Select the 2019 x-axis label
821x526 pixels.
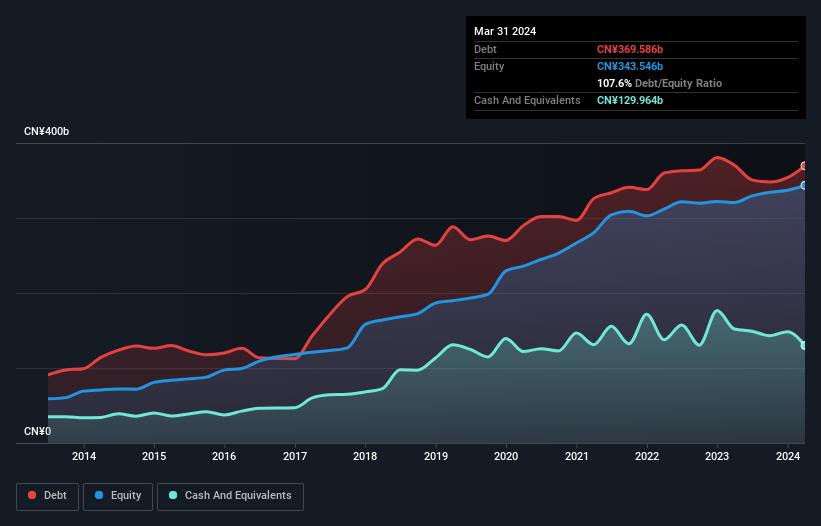436,456
